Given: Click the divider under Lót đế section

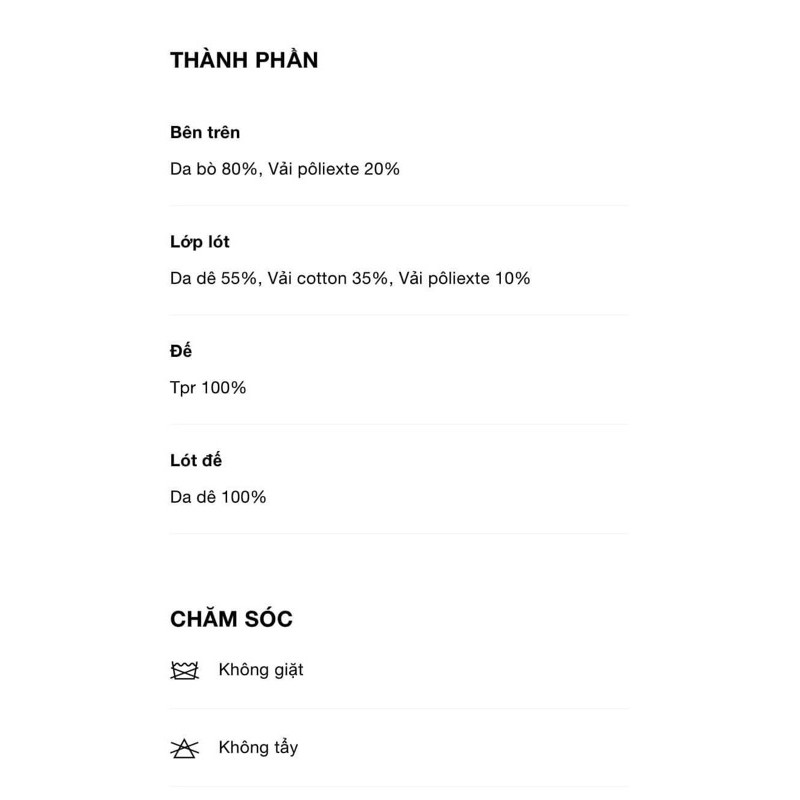Looking at the screenshot, I should [399, 534].
